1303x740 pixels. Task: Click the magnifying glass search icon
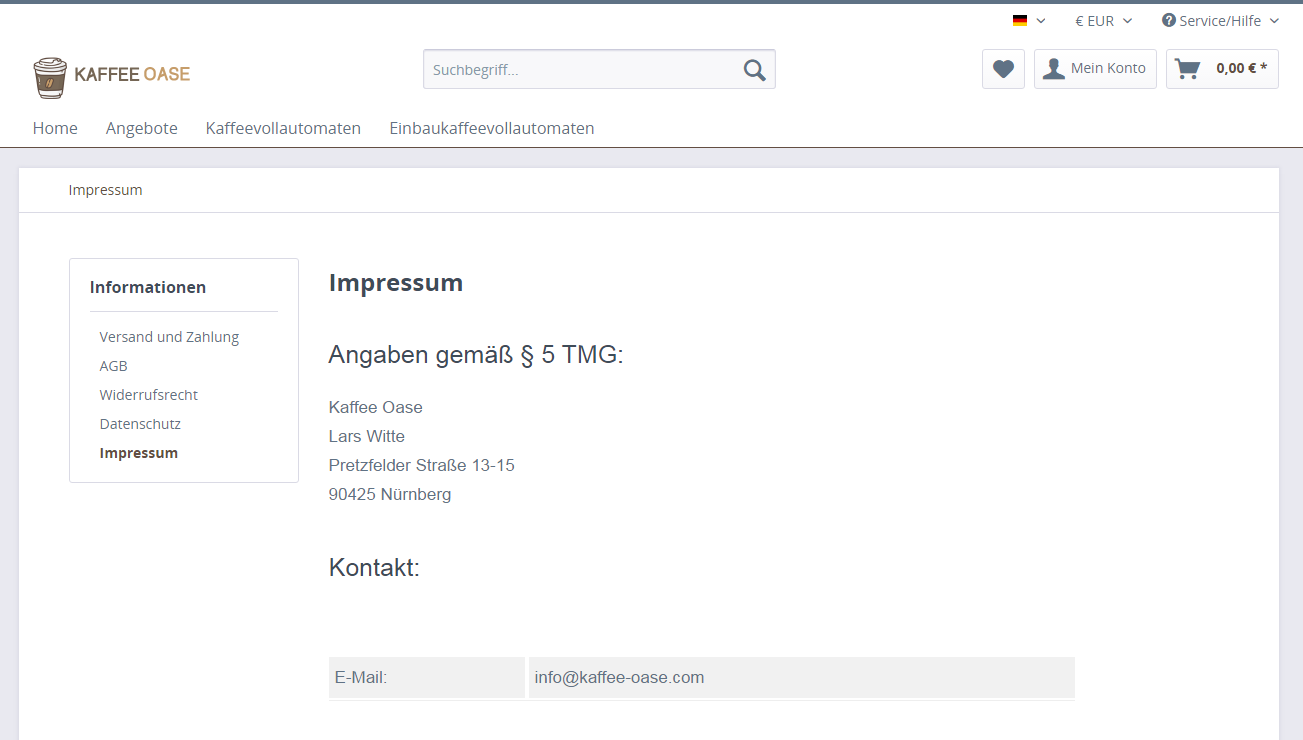pyautogui.click(x=755, y=70)
